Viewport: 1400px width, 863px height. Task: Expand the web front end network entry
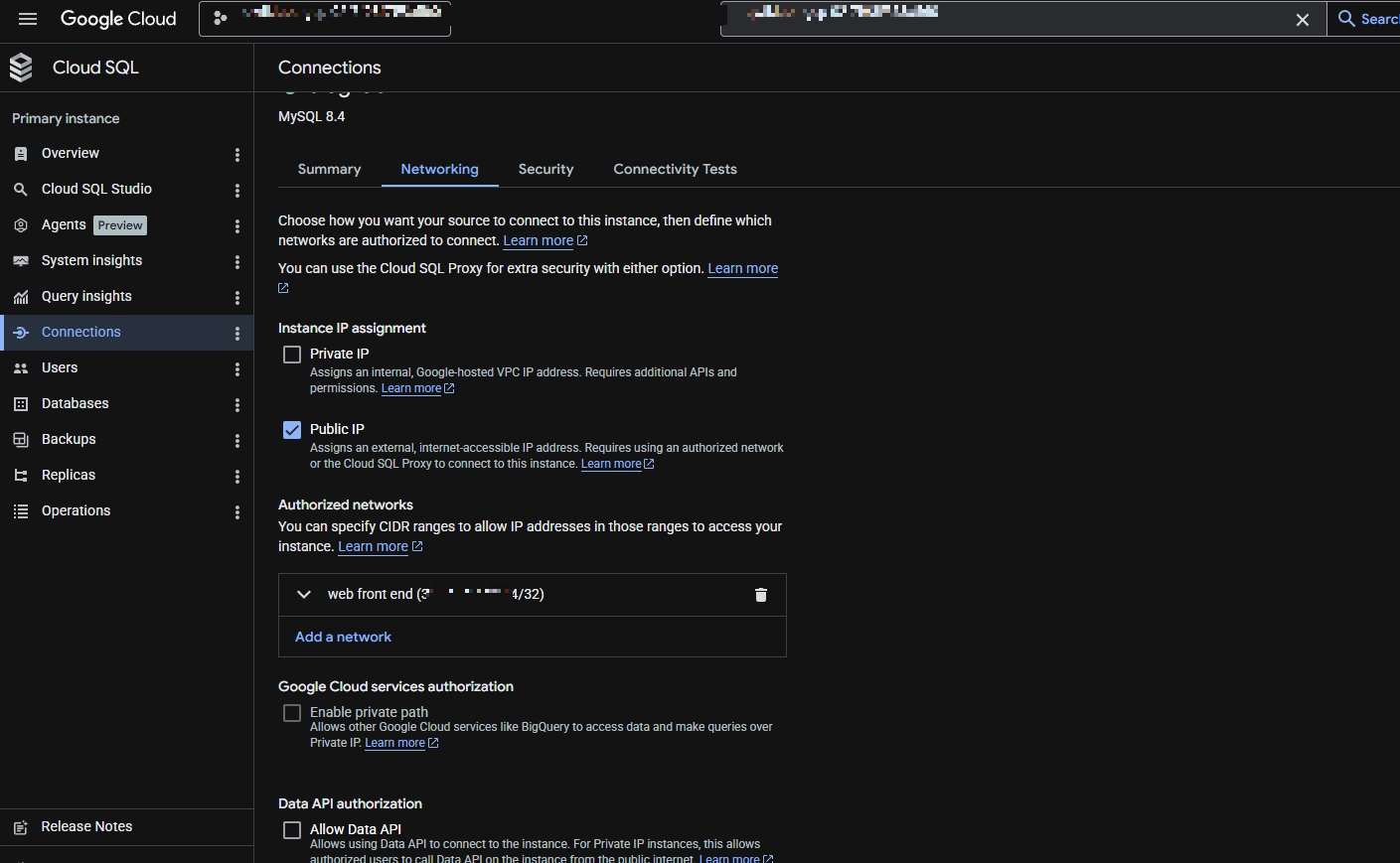304,594
